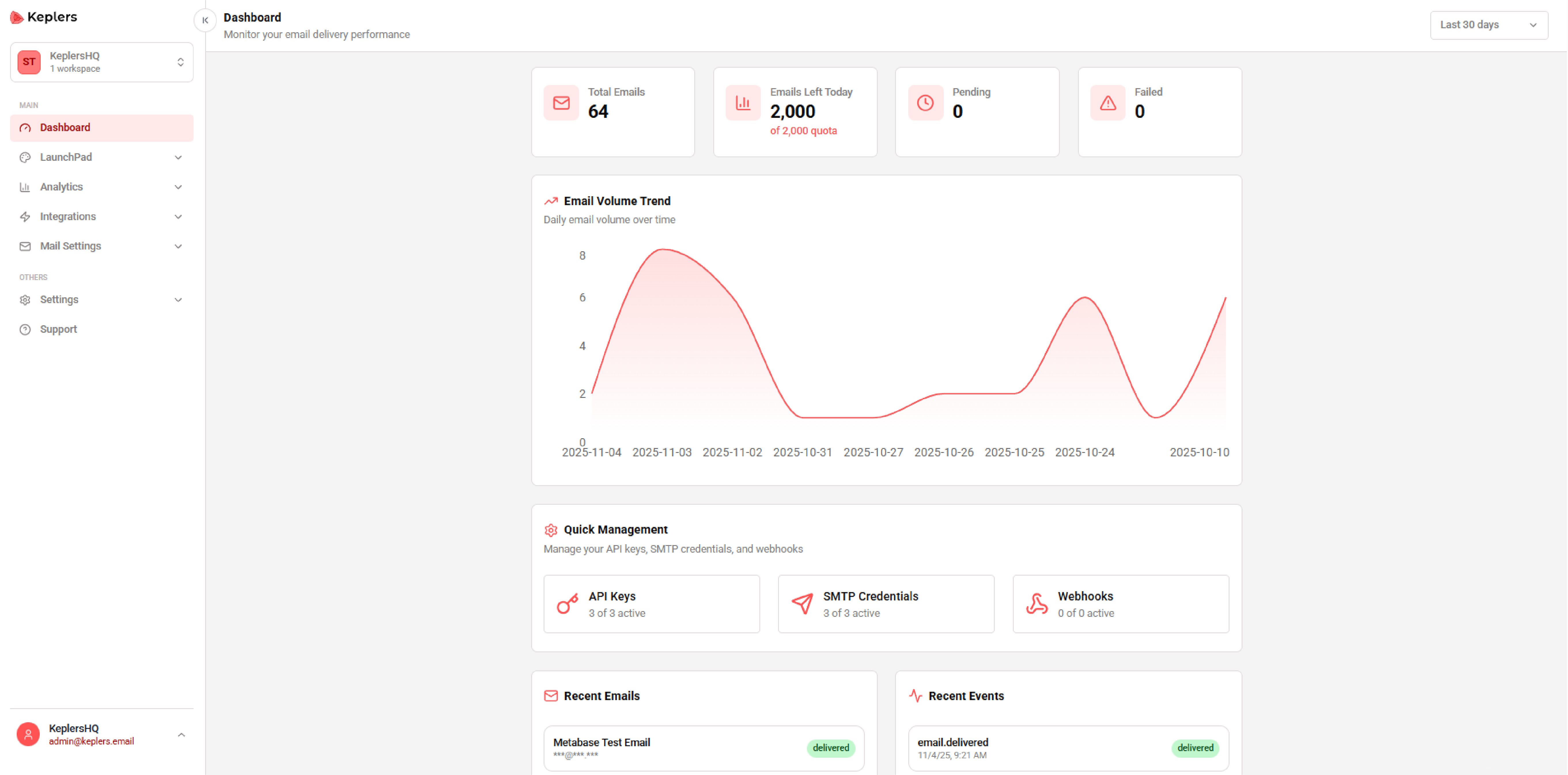
Task: Expand the LaunchPad menu chevron
Action: click(x=178, y=158)
